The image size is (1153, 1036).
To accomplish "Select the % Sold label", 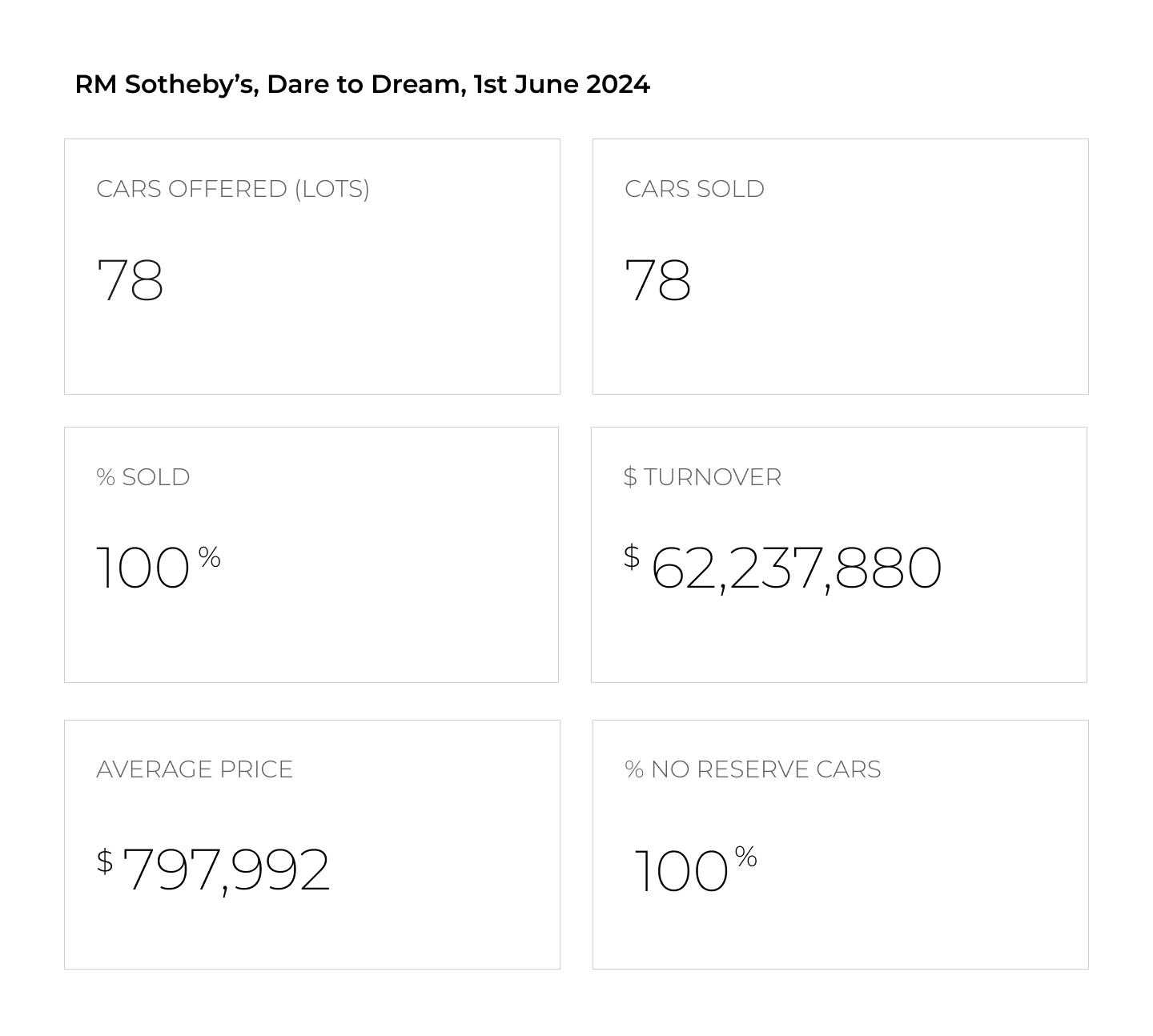I will (143, 477).
